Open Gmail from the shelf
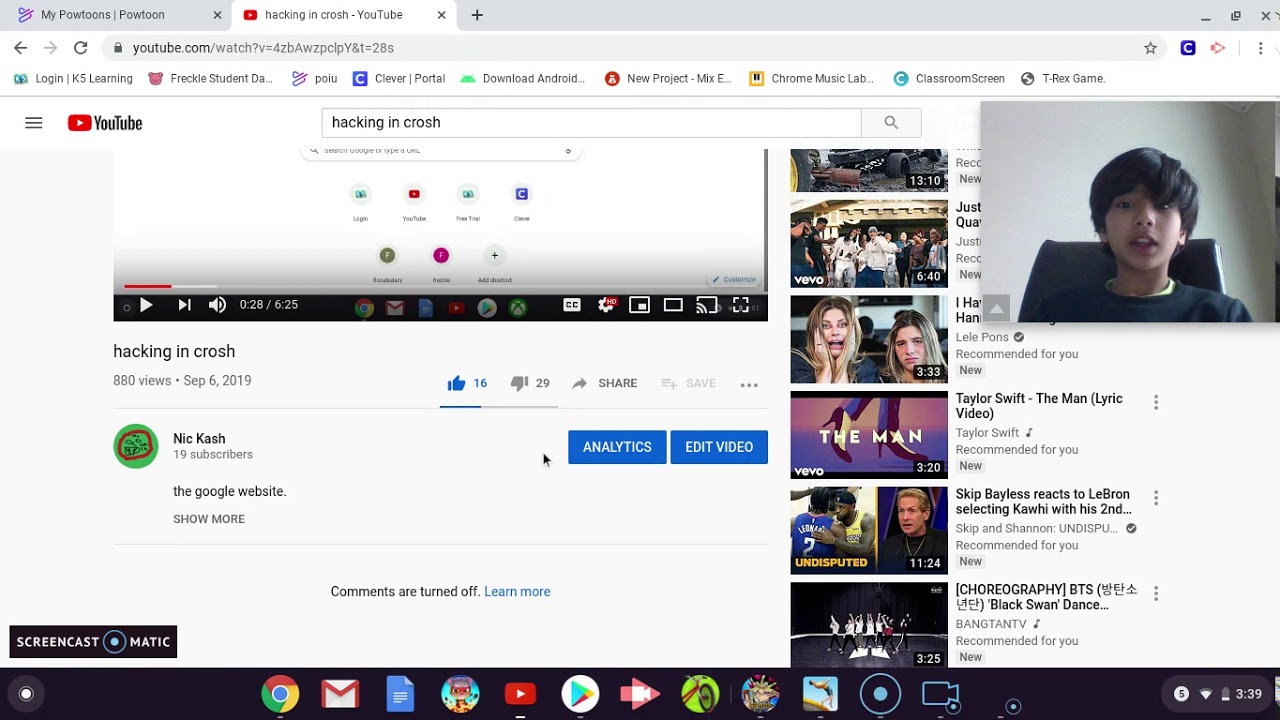Screen dimensions: 1280x720 pos(340,694)
